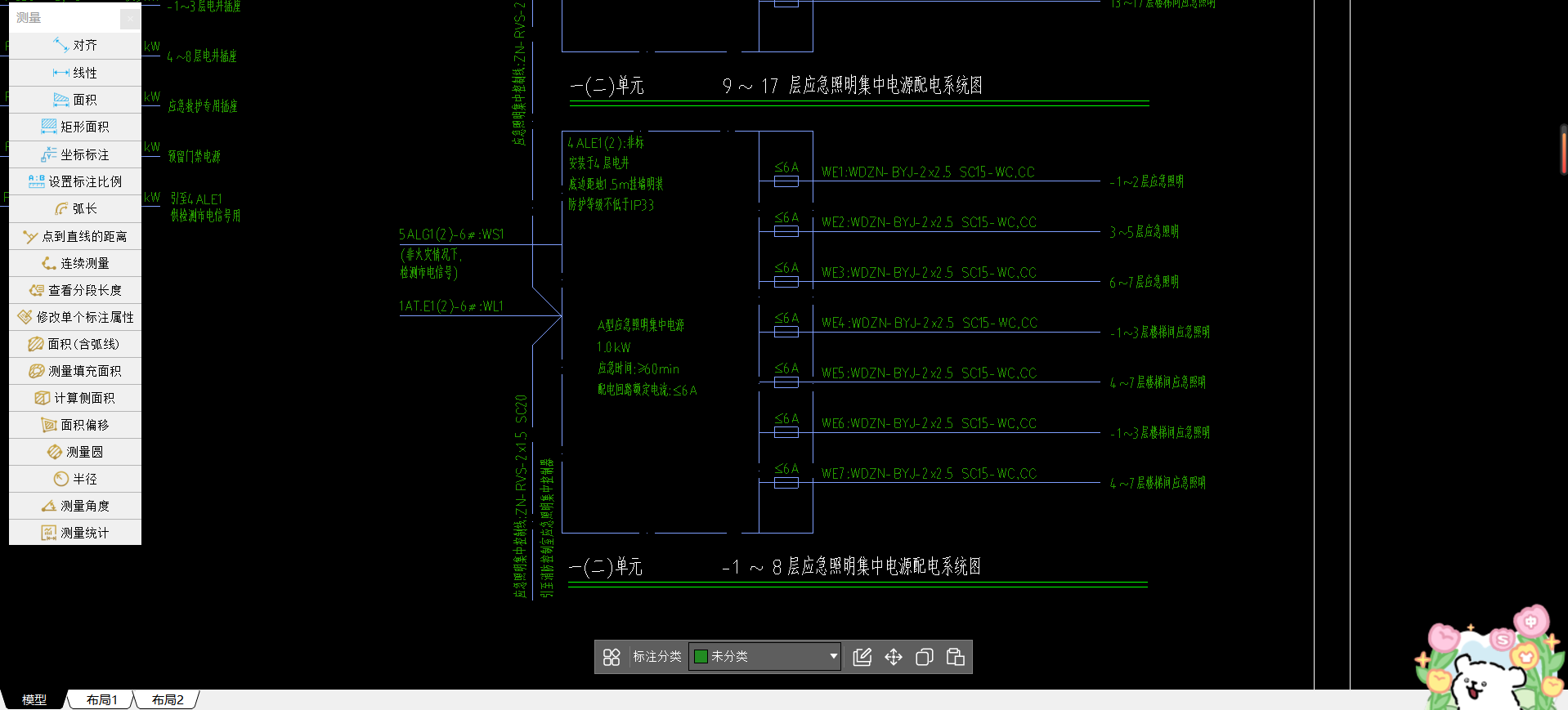
Task: Select 修改单个标注属性 annotation property editor
Action: coord(75,317)
